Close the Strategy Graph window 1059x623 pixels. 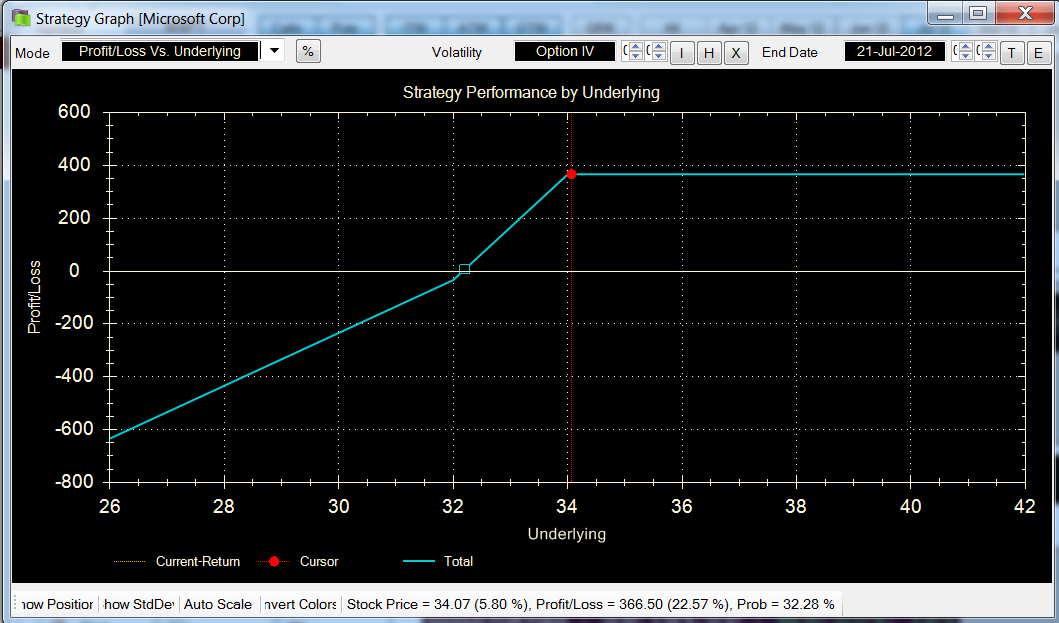click(x=1025, y=14)
